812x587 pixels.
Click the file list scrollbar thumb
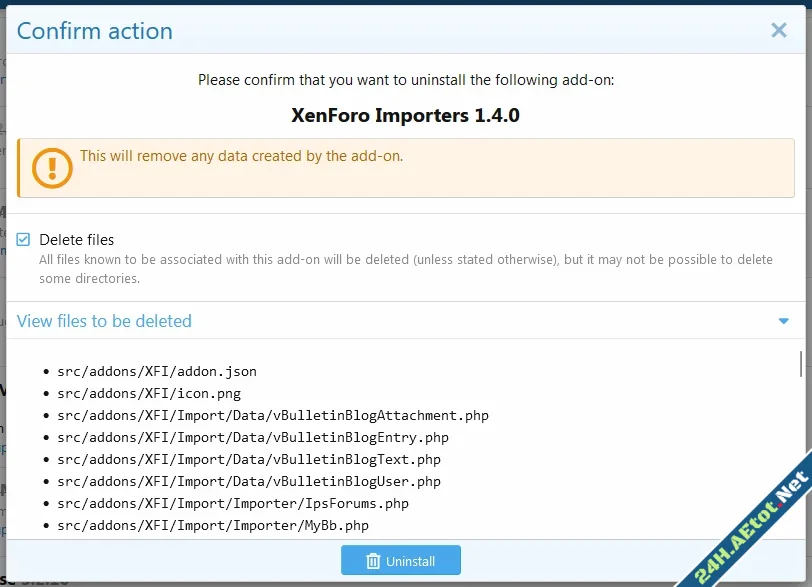[x=800, y=364]
